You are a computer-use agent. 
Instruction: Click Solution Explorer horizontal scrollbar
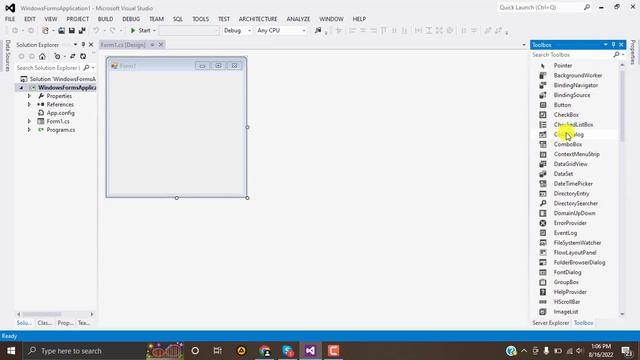coord(42,314)
